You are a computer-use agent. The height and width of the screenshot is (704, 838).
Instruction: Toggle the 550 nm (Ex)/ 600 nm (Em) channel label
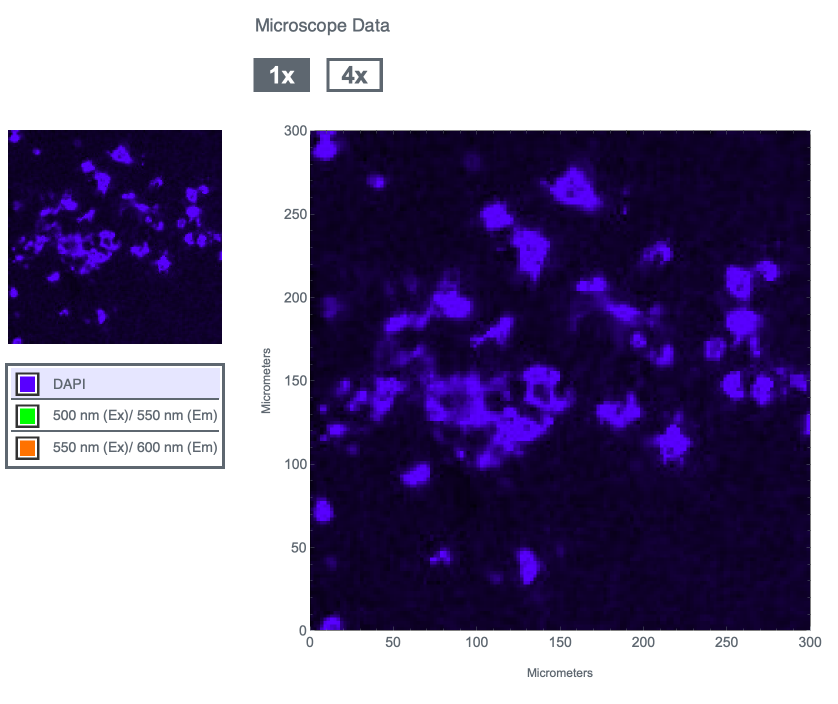tap(134, 448)
